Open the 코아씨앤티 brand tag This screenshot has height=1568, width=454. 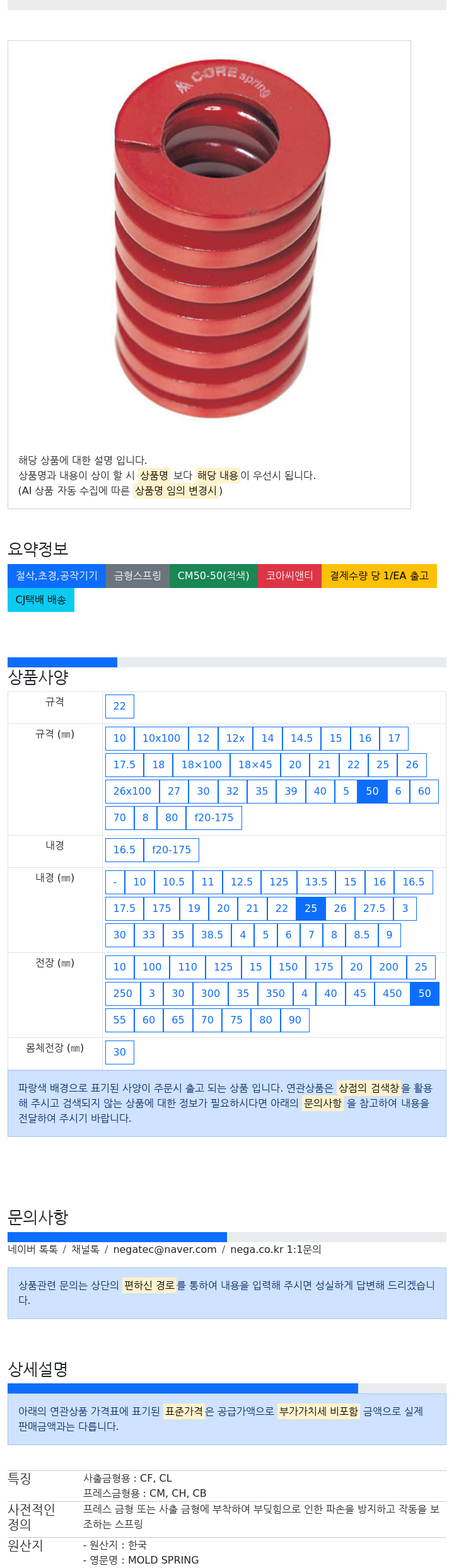[x=289, y=576]
